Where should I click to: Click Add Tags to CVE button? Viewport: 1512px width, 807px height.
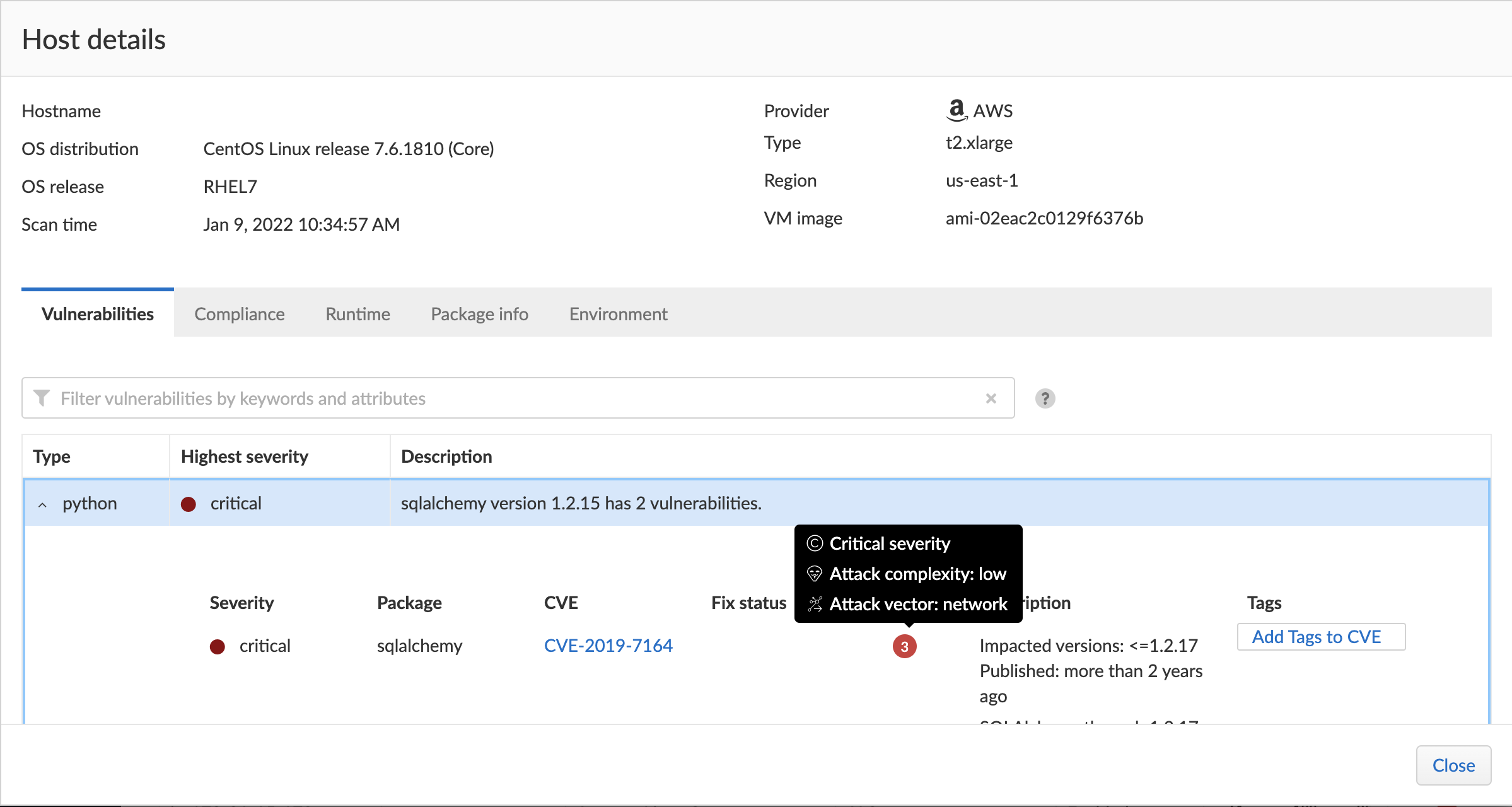pyautogui.click(x=1321, y=637)
